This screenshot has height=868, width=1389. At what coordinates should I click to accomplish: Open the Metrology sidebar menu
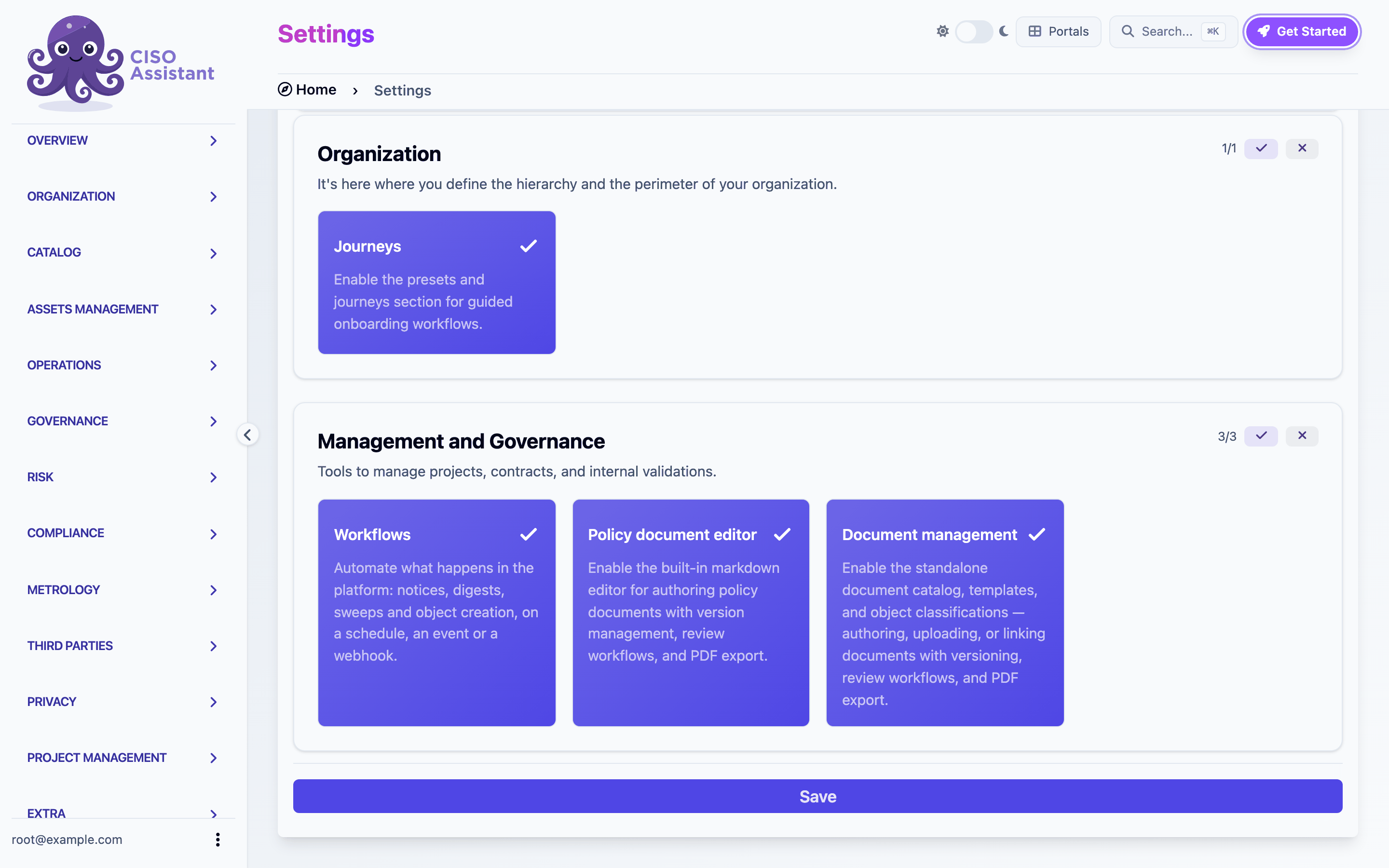[123, 590]
